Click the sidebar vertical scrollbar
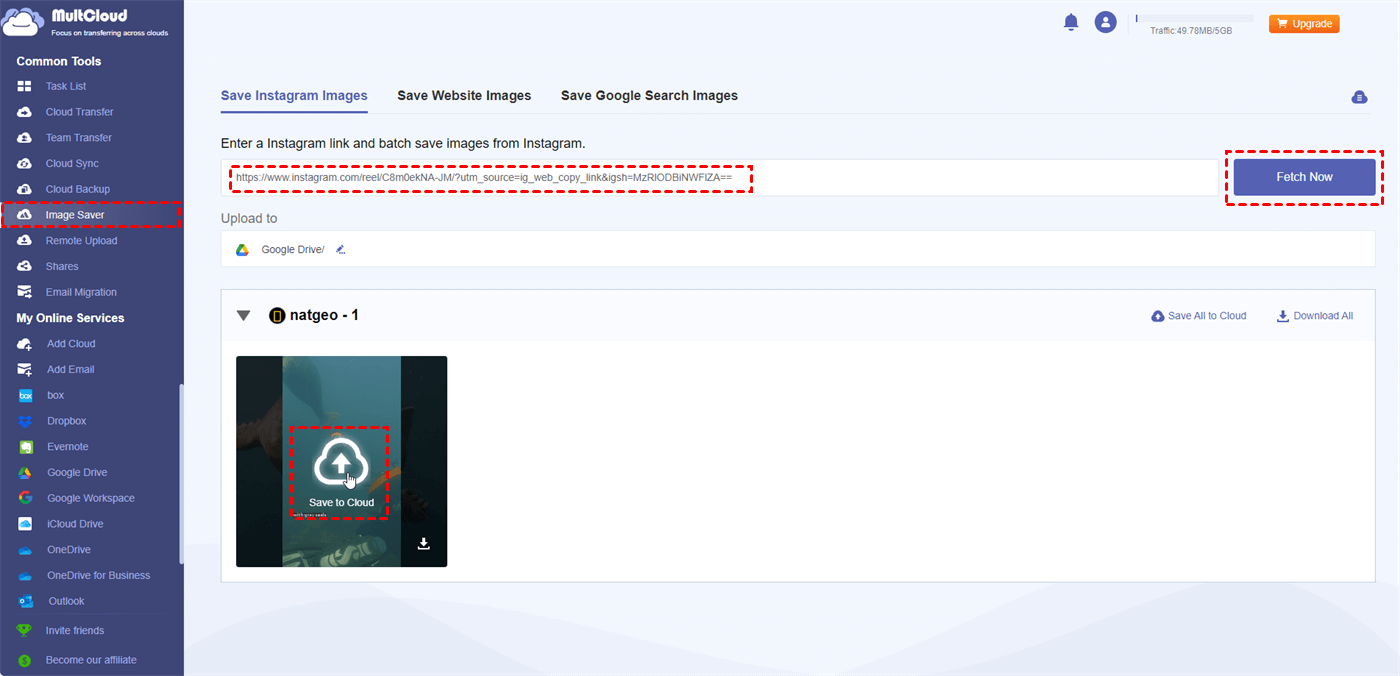Screen dimensions: 1400x676 [x=181, y=475]
